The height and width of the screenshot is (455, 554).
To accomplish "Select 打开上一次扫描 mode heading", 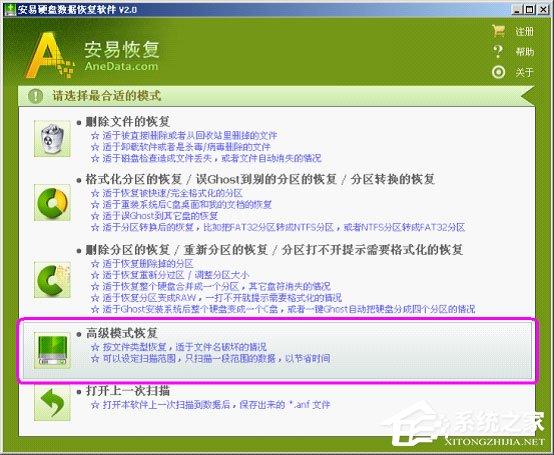I will (128, 391).
